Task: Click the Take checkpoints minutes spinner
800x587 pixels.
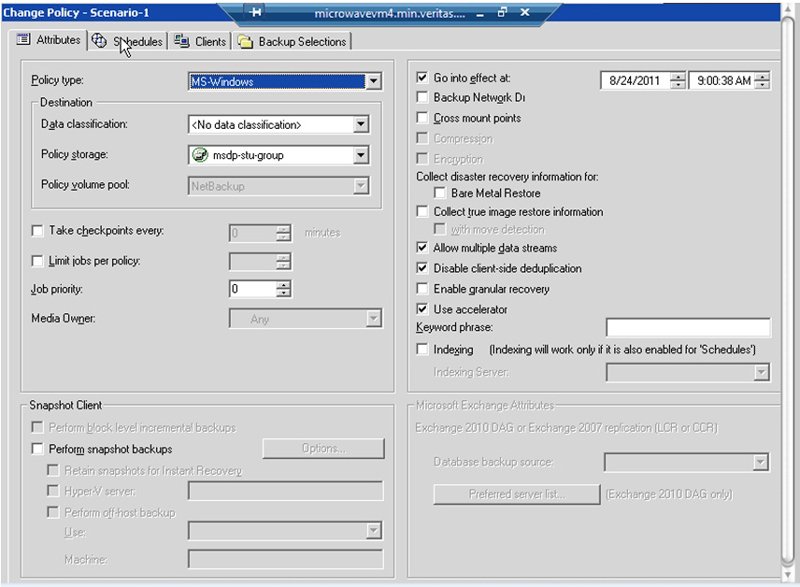Action: (x=284, y=233)
